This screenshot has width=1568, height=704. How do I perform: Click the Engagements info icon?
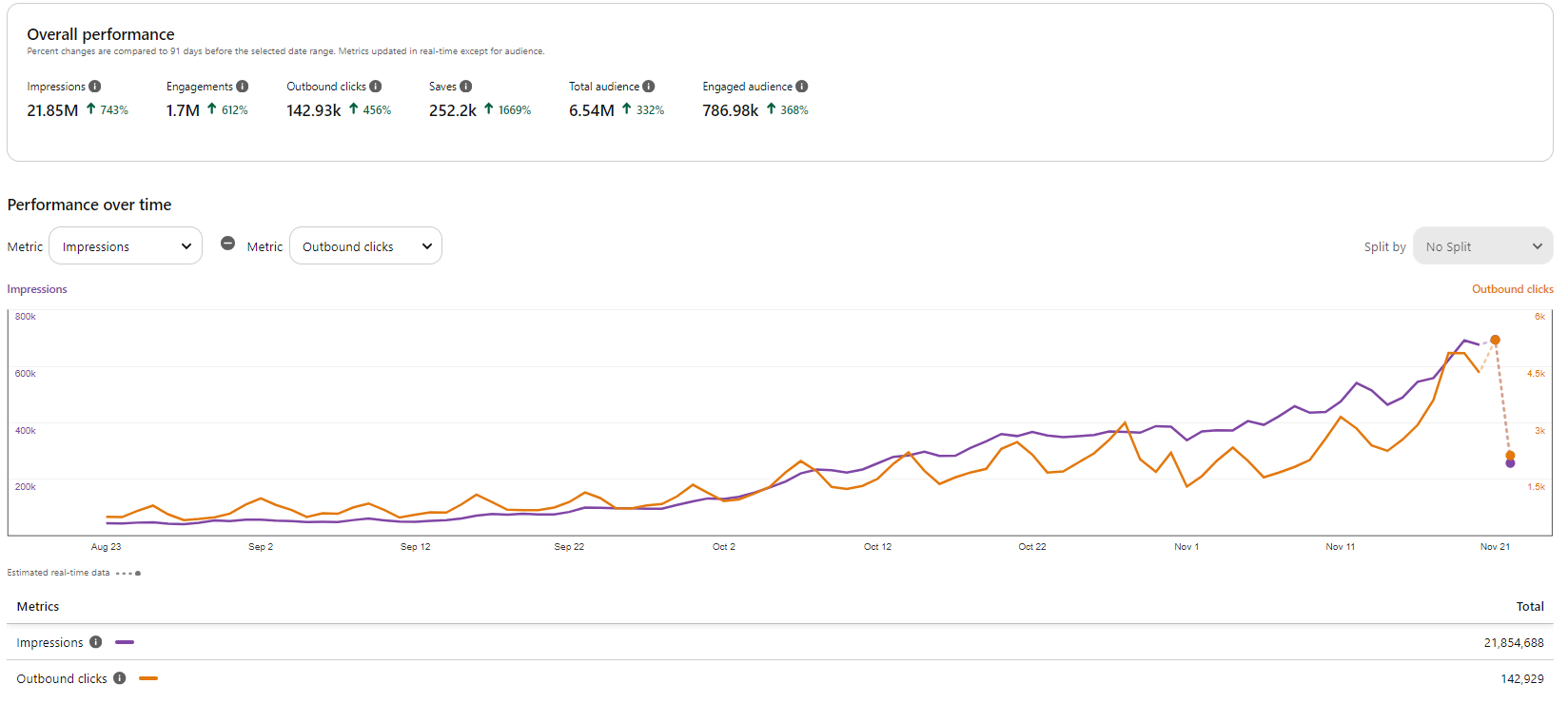point(243,87)
